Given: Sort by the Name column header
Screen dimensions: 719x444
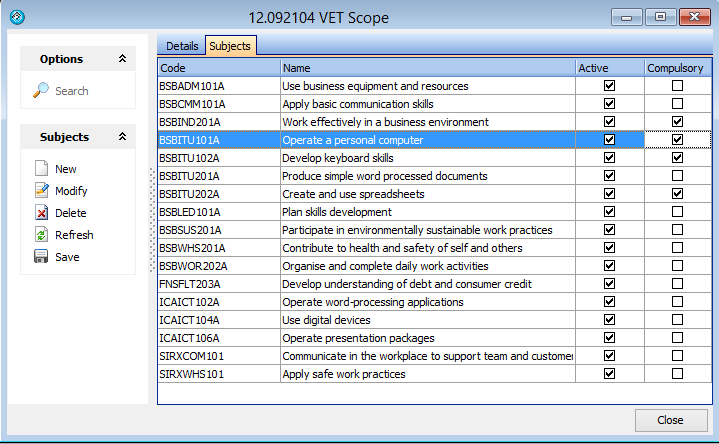Looking at the screenshot, I should 426,68.
